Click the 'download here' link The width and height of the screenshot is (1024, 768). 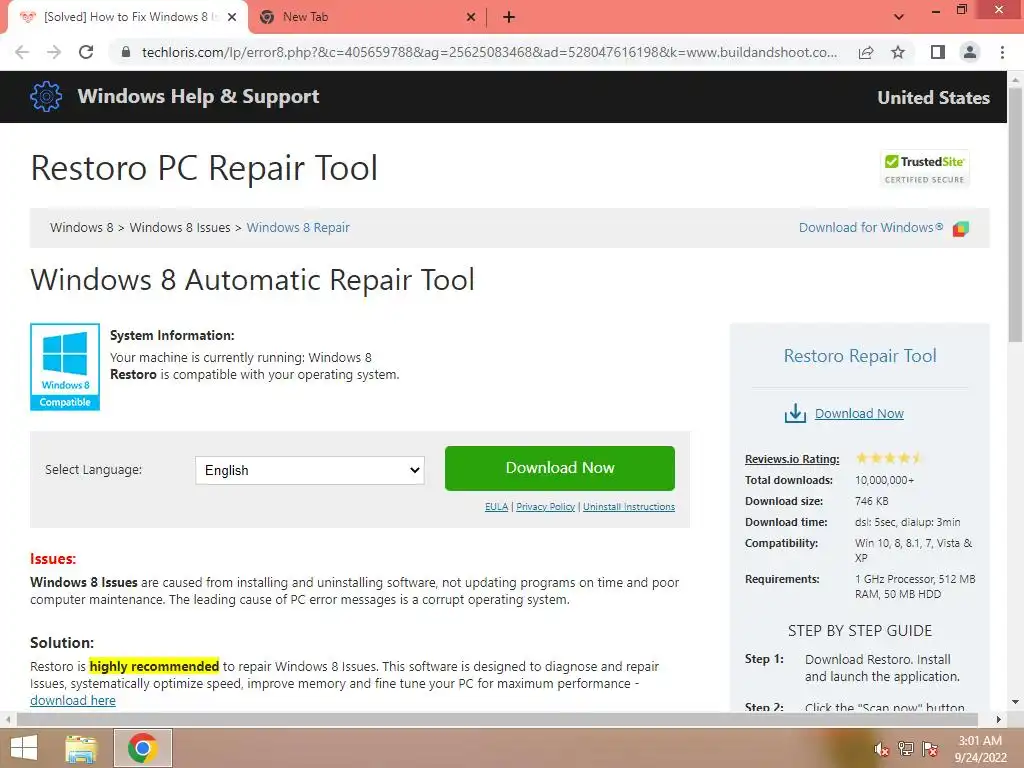(x=72, y=701)
